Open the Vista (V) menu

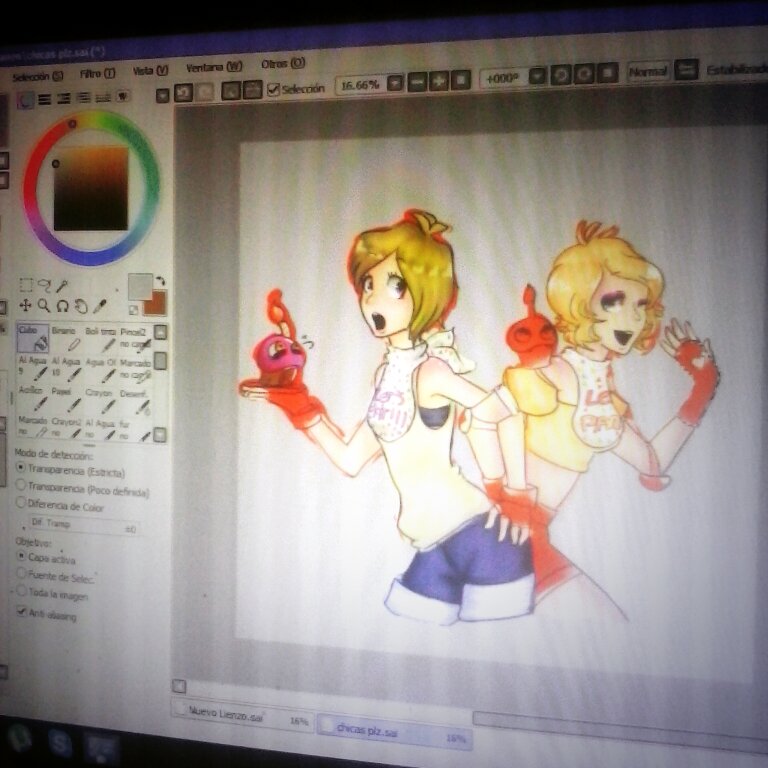click(x=150, y=71)
